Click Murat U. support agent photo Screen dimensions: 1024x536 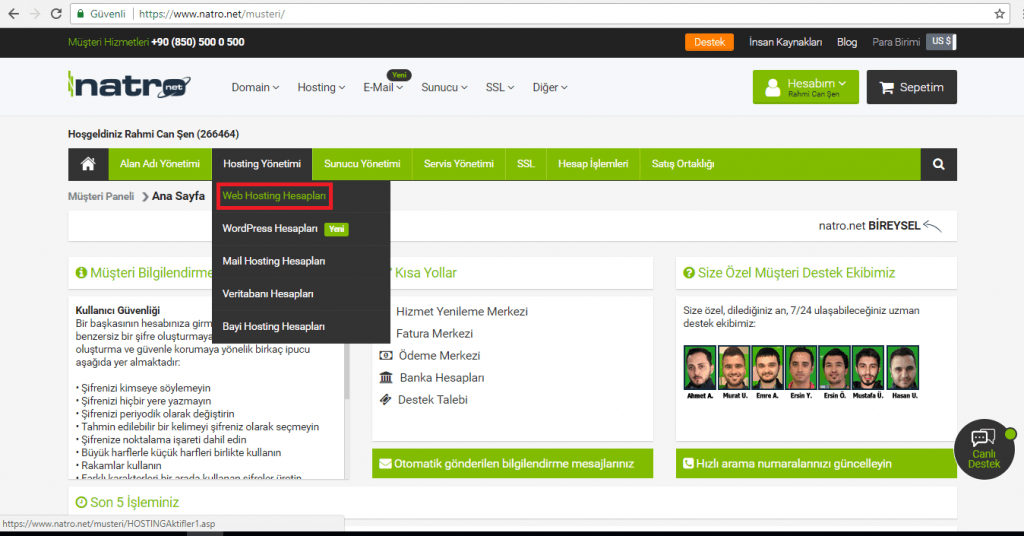coord(734,368)
